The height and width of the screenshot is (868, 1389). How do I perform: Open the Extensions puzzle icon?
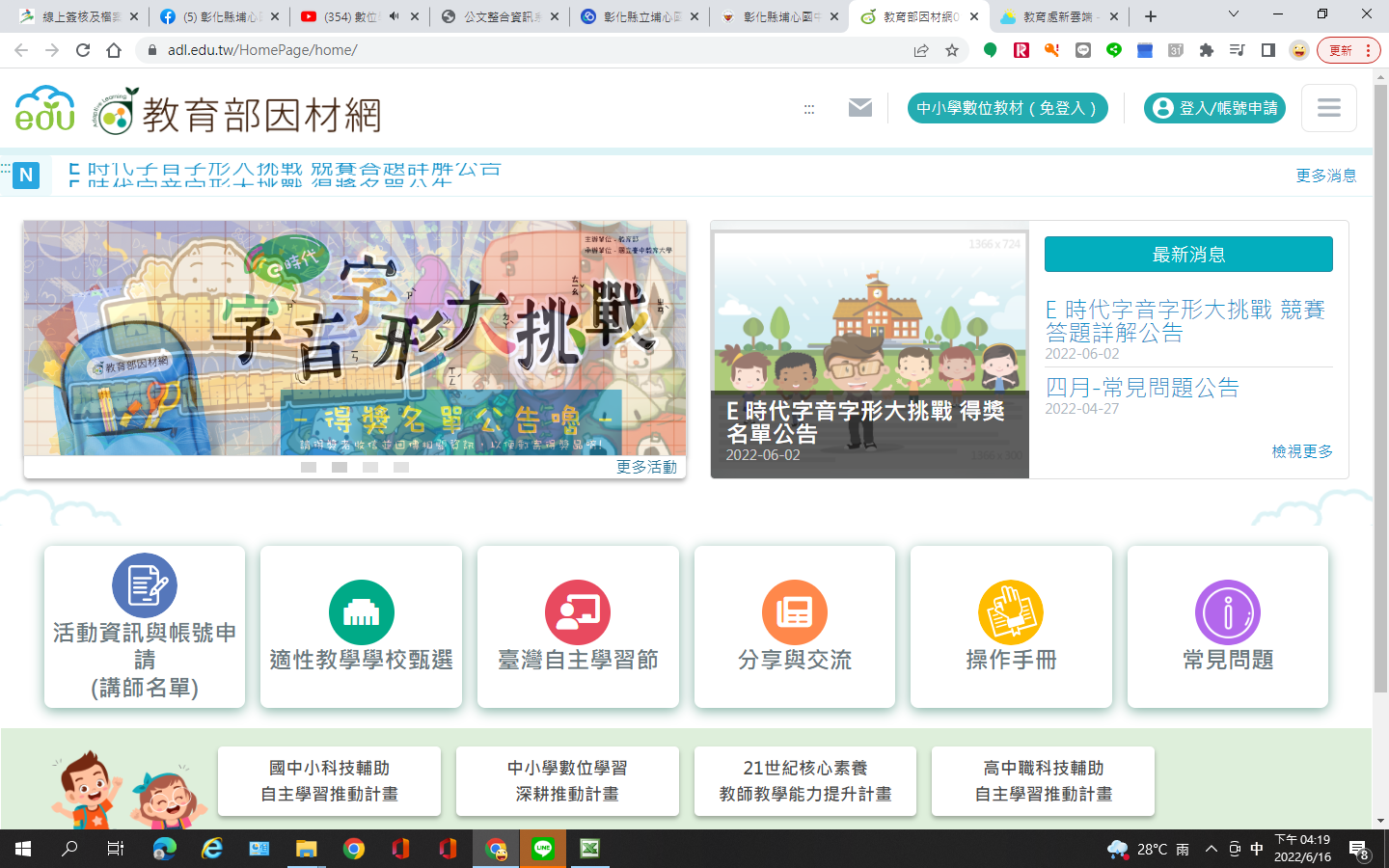coord(1207,50)
